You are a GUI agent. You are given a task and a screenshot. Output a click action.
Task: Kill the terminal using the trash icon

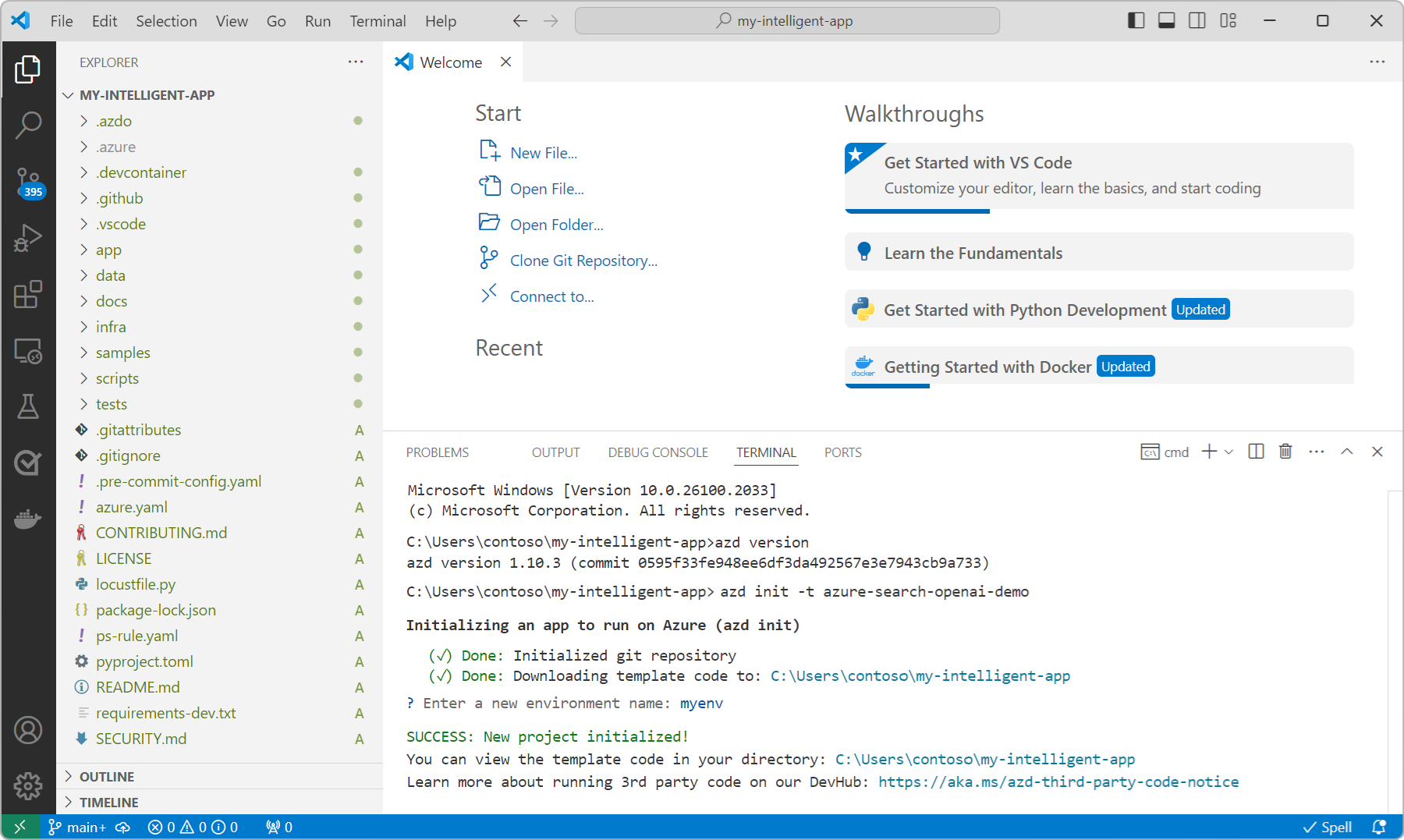pyautogui.click(x=1285, y=452)
